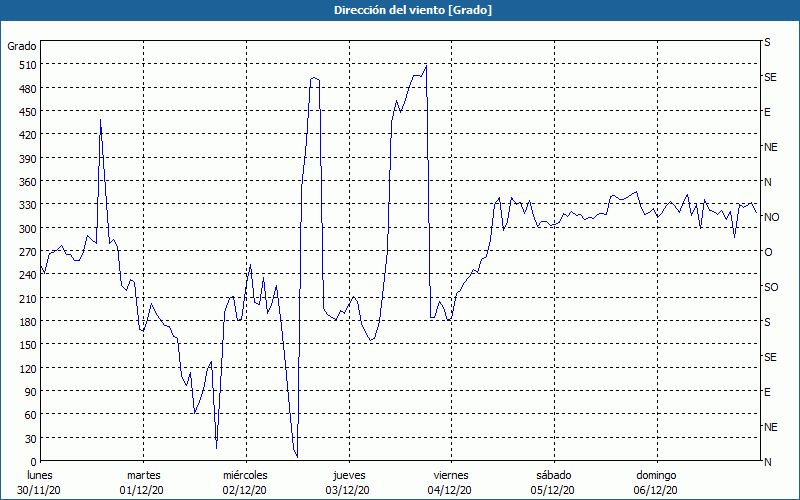
Task: Click the 'N' compass label level with 360
Action: point(767,182)
